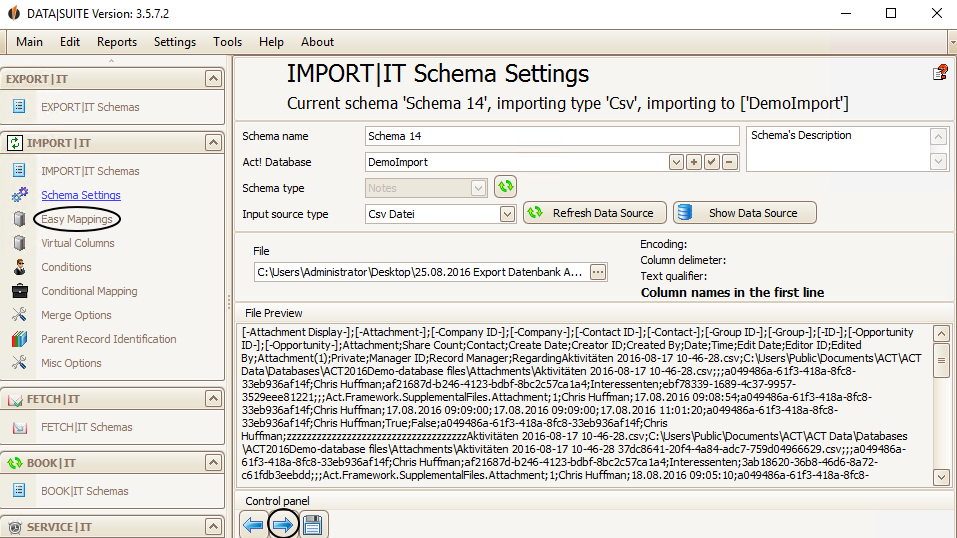Open Conditions in the sidebar
This screenshot has width=957, height=538.
(x=66, y=267)
